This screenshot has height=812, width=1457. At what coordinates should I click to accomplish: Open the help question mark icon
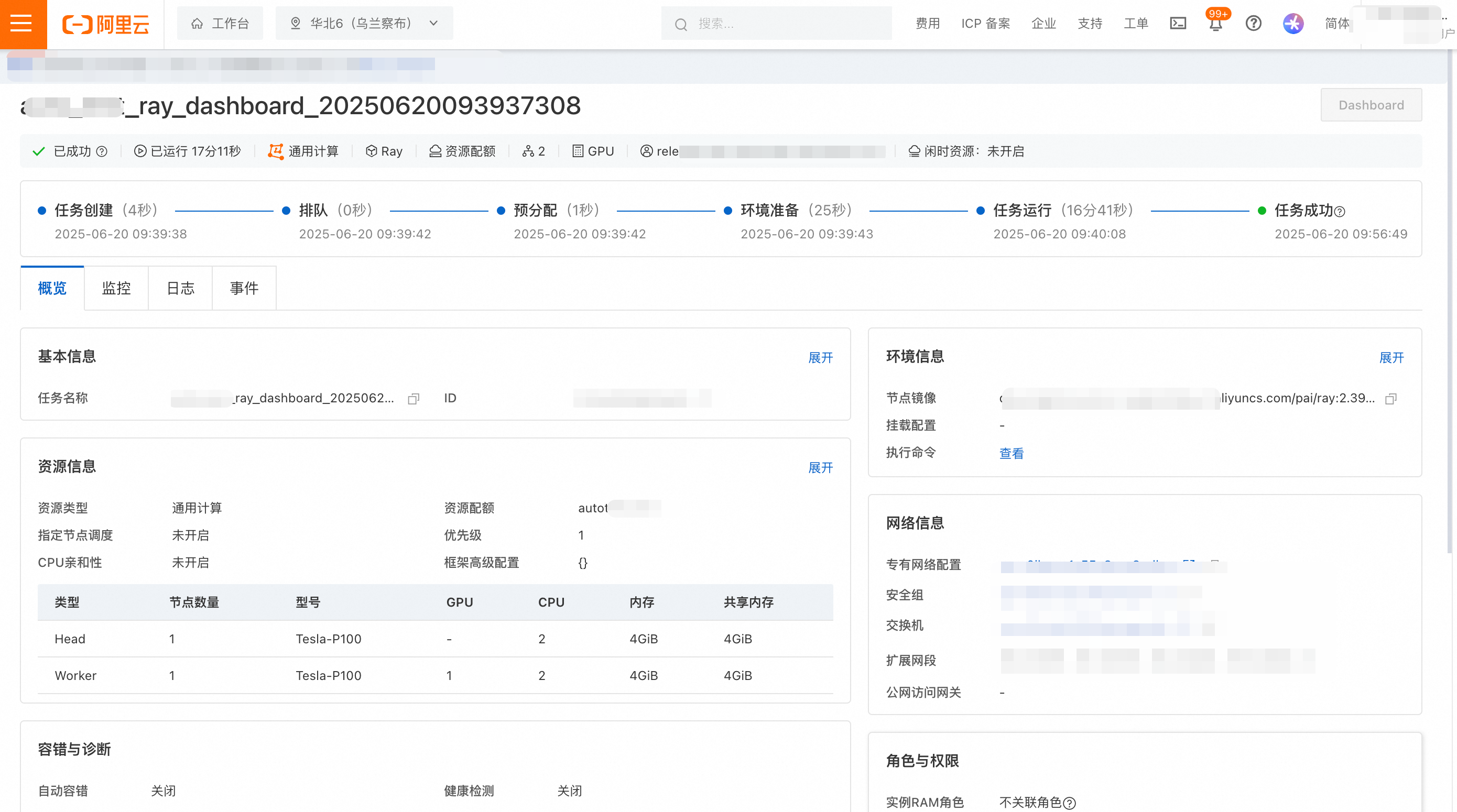[1253, 24]
